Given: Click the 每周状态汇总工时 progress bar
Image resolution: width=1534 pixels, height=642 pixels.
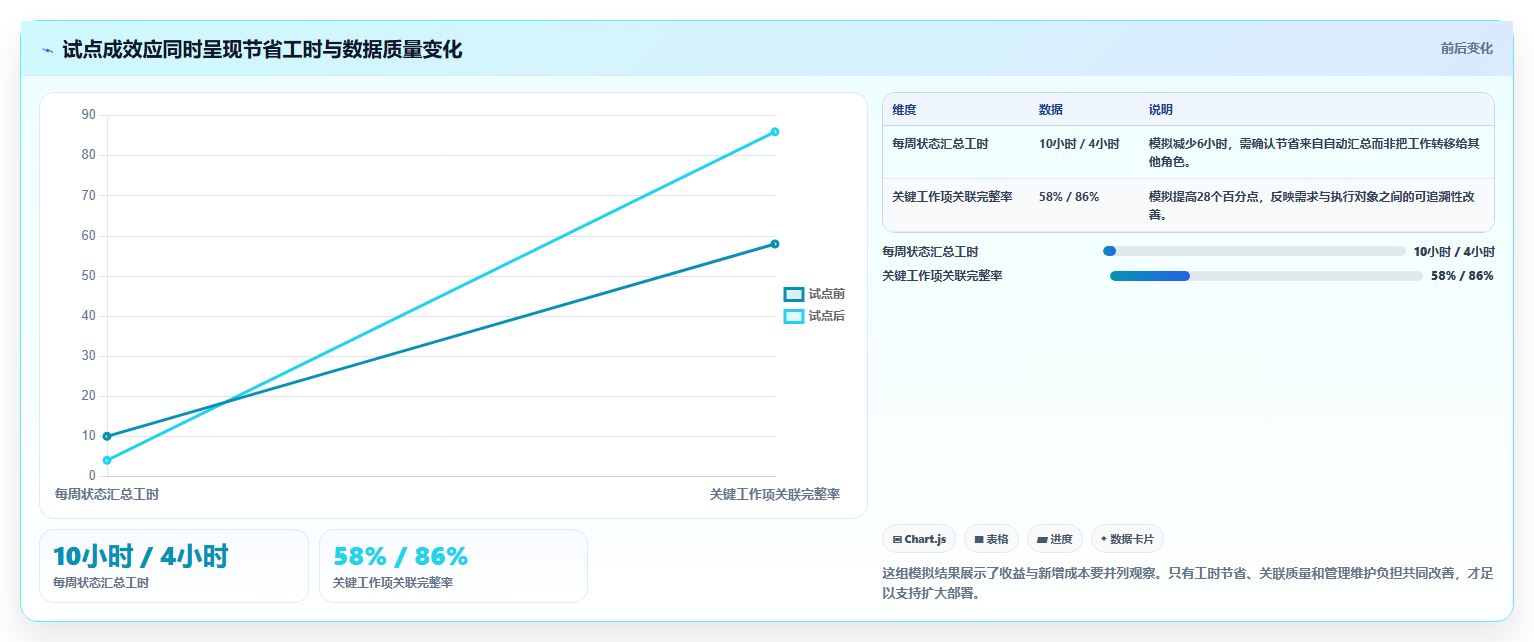Looking at the screenshot, I should click(1254, 251).
